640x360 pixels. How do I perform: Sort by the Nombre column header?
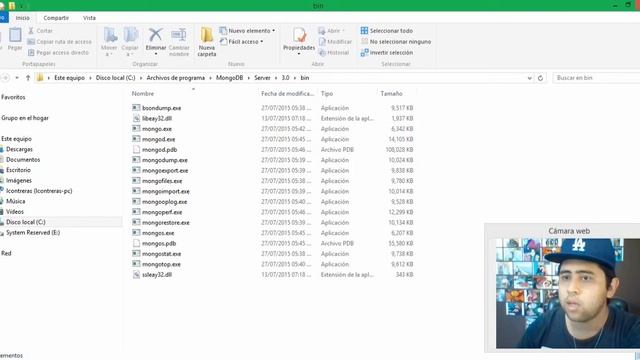[x=143, y=93]
